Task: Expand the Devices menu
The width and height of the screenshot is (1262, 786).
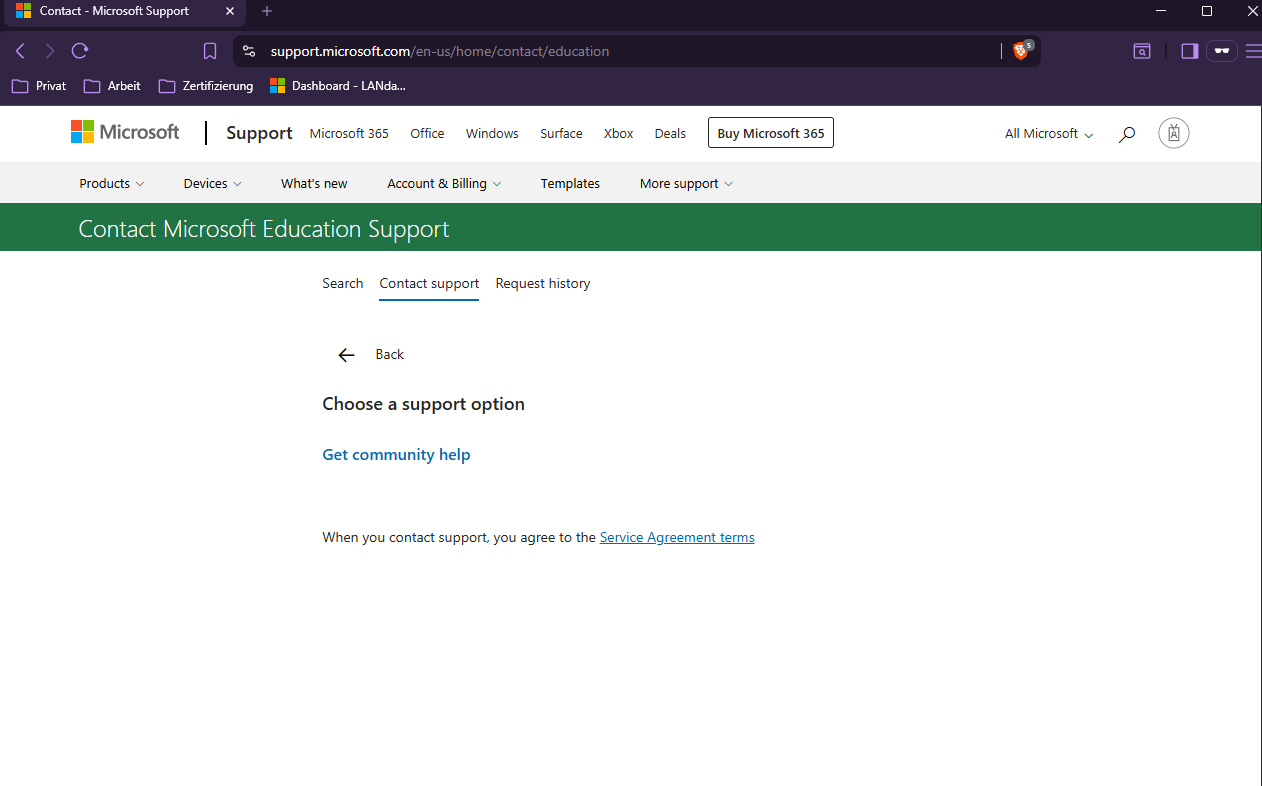Action: (213, 184)
